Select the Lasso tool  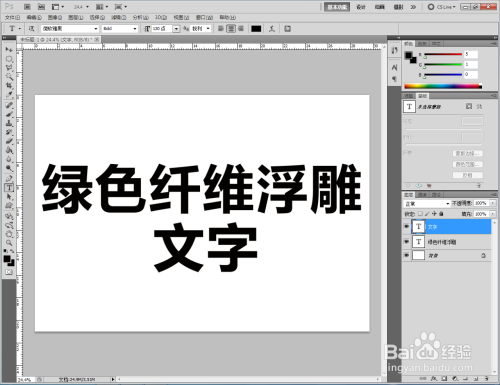pos(9,68)
